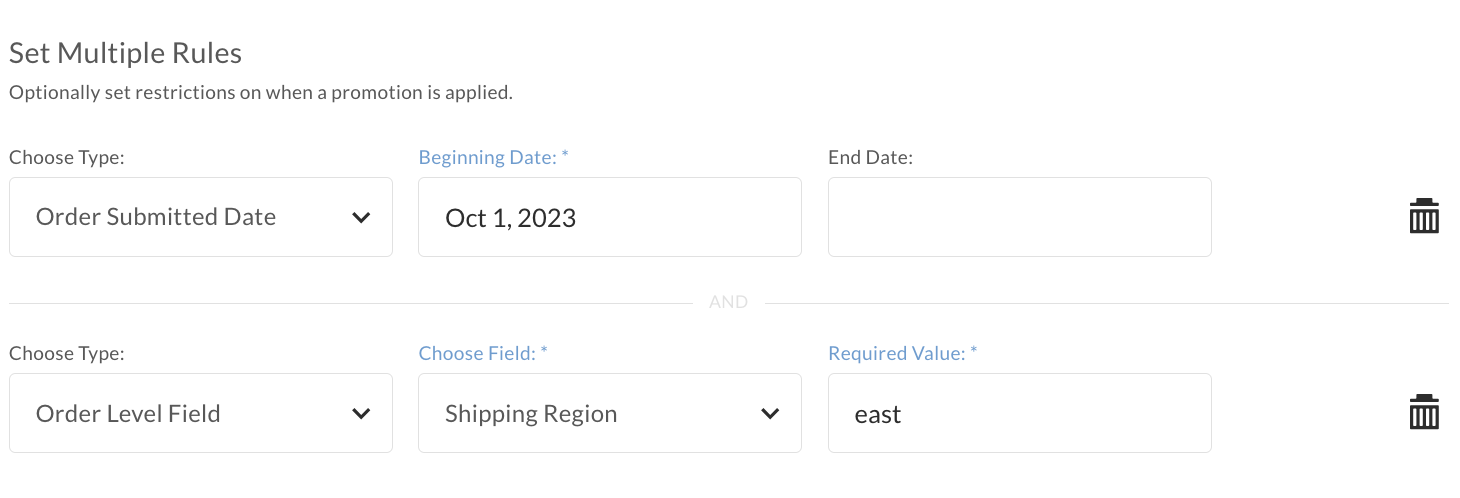The image size is (1460, 498).
Task: Click the Beginning Date label
Action: 494,157
